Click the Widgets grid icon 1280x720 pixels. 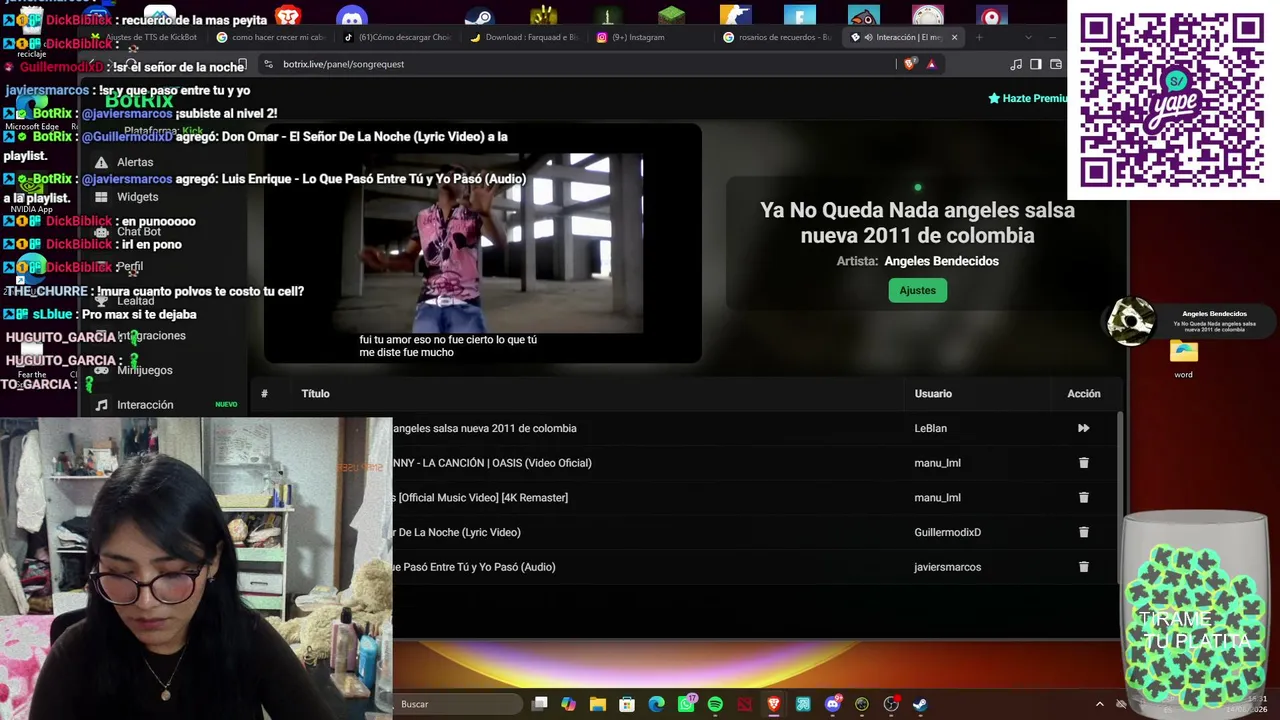click(x=101, y=197)
